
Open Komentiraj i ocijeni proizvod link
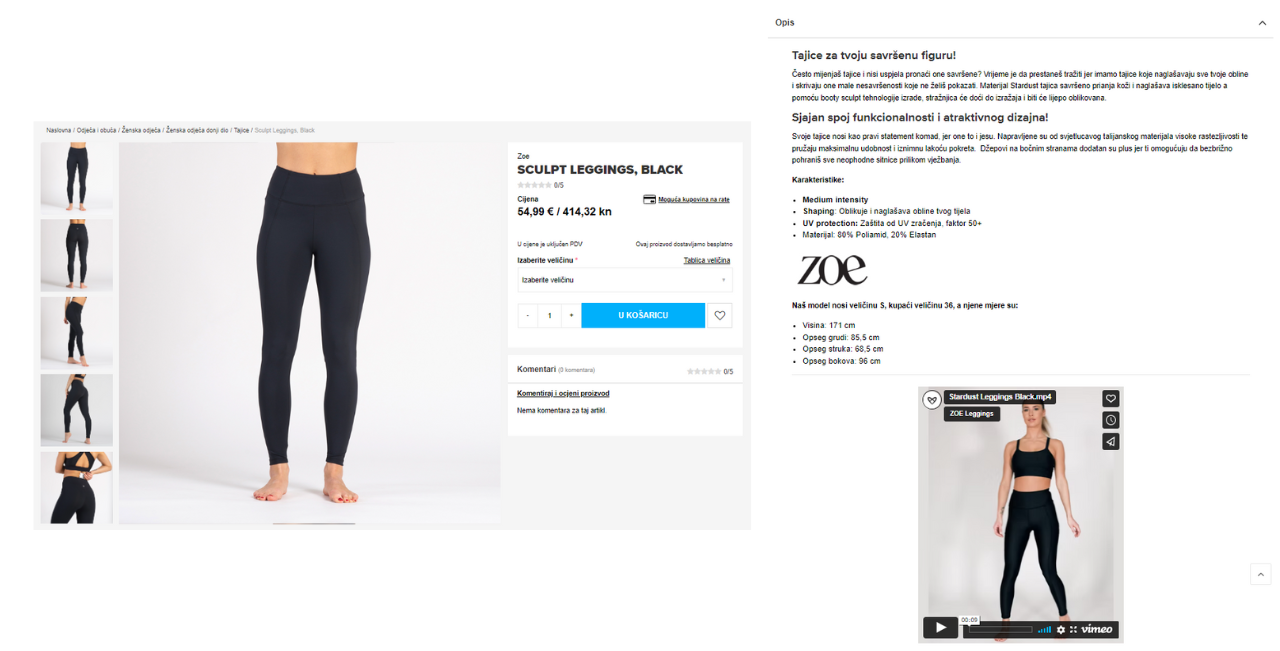click(x=563, y=393)
